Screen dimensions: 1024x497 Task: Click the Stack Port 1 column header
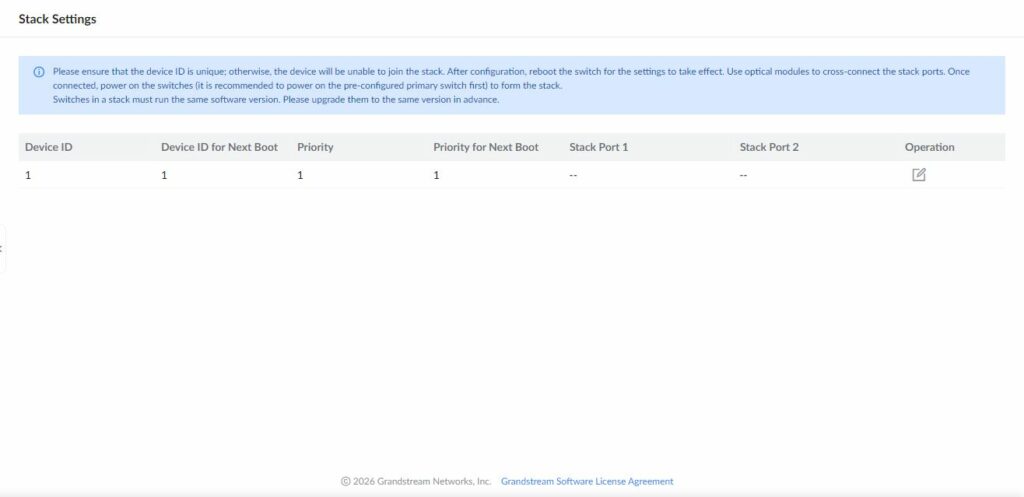click(598, 147)
